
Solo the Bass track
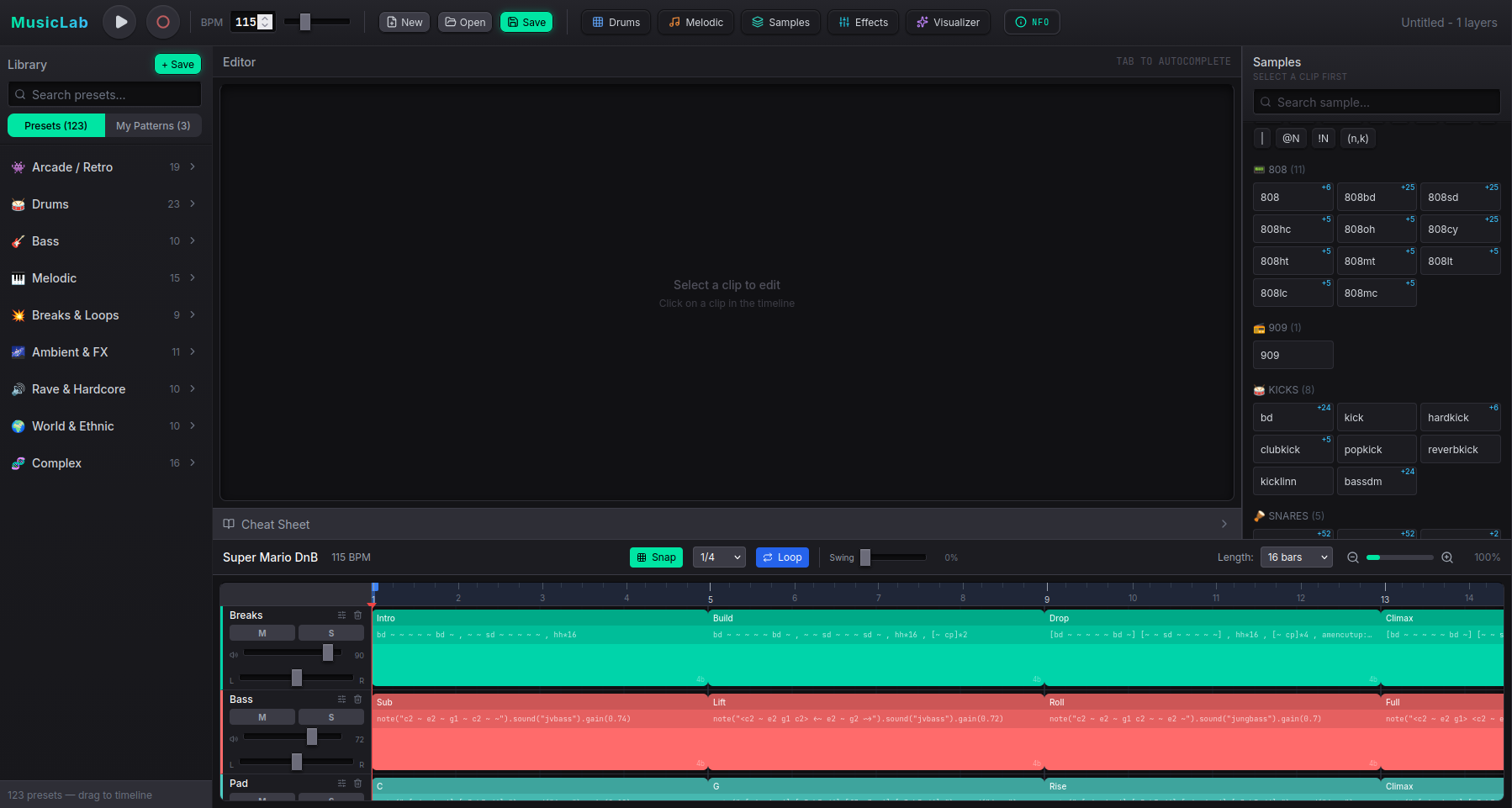331,717
